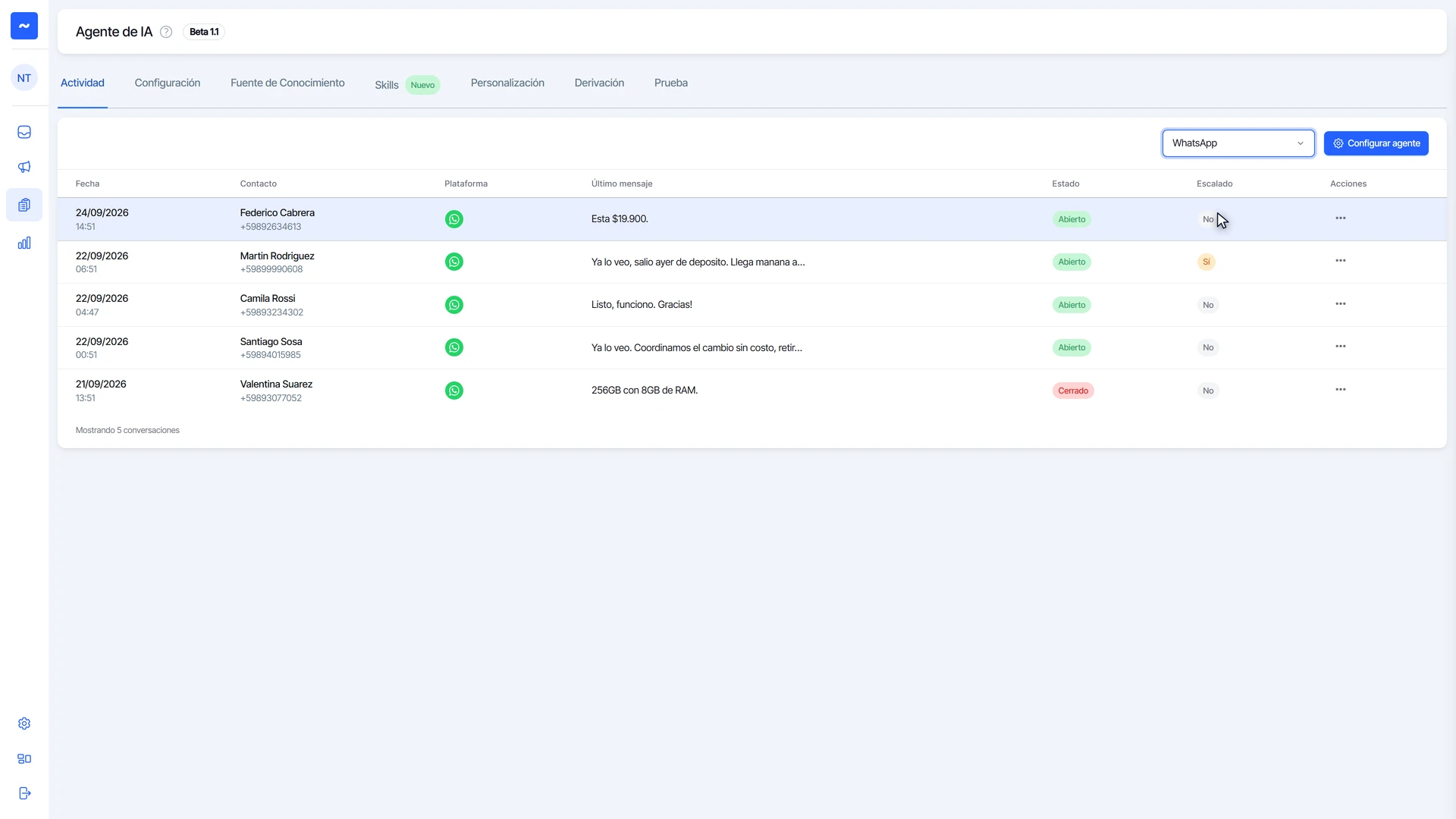The width and height of the screenshot is (1456, 819).
Task: Select the Actividad tab
Action: click(x=83, y=83)
